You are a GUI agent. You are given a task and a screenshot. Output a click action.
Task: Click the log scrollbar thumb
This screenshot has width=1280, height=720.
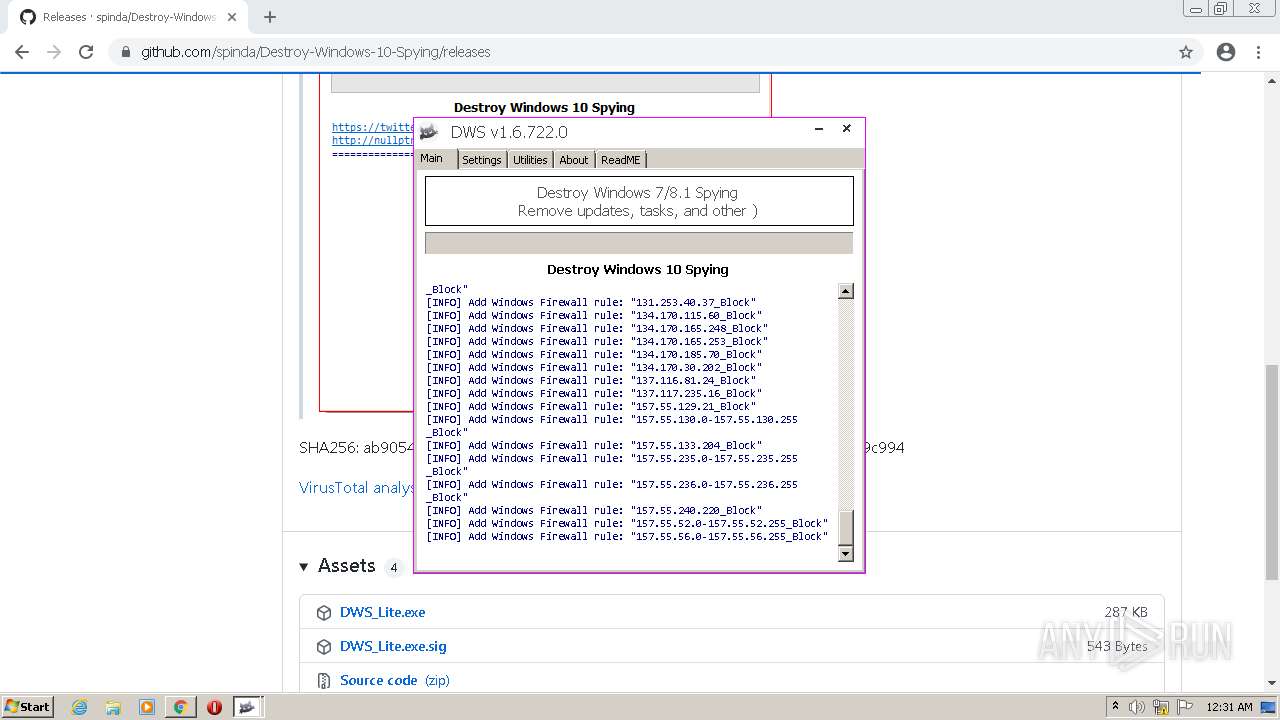coord(846,527)
